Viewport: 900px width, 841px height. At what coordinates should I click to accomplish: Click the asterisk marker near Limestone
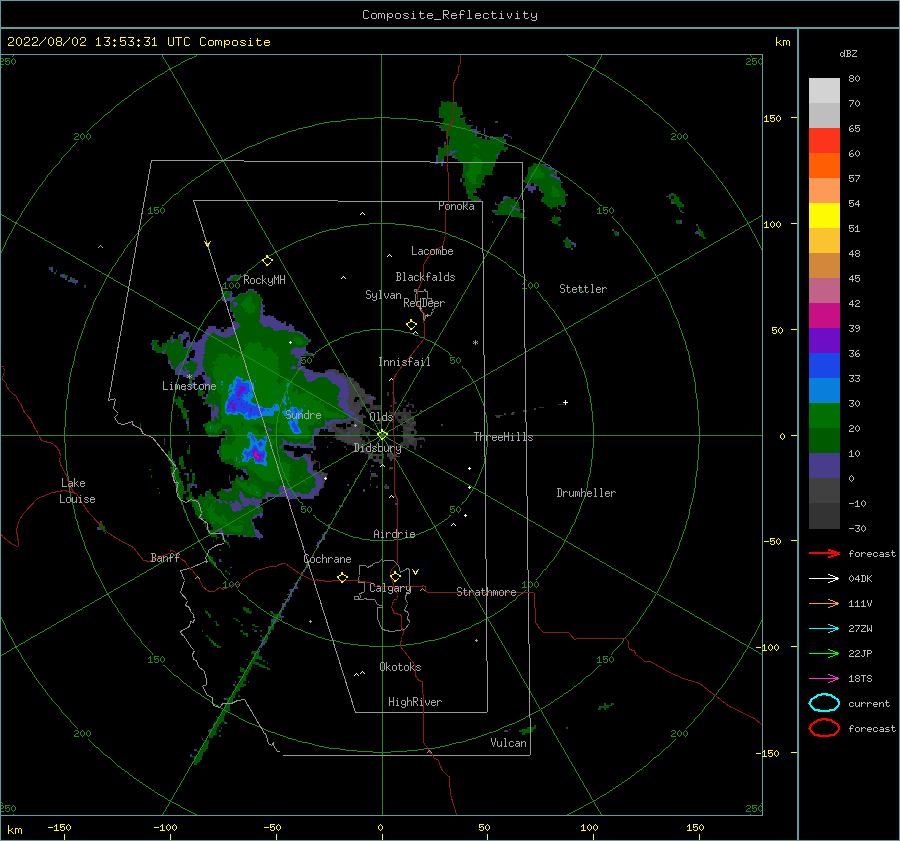[189, 377]
